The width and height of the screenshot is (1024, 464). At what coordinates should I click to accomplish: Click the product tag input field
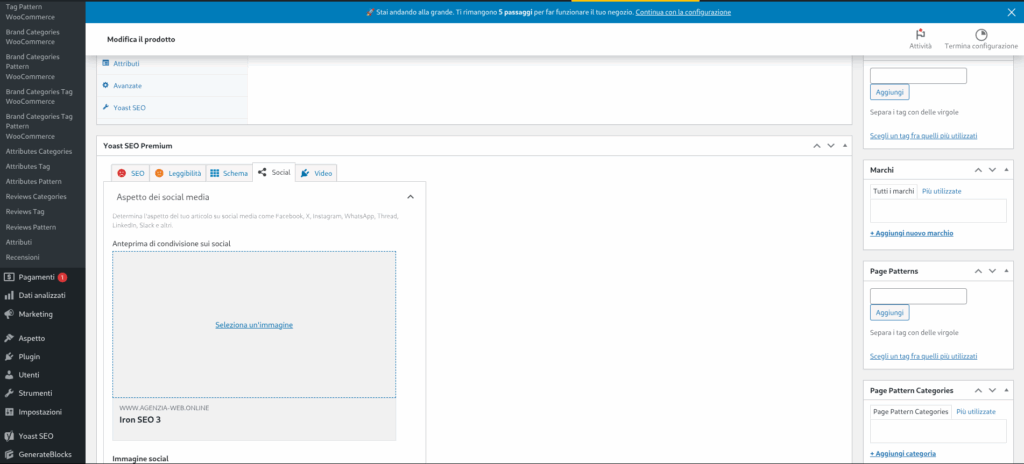918,76
